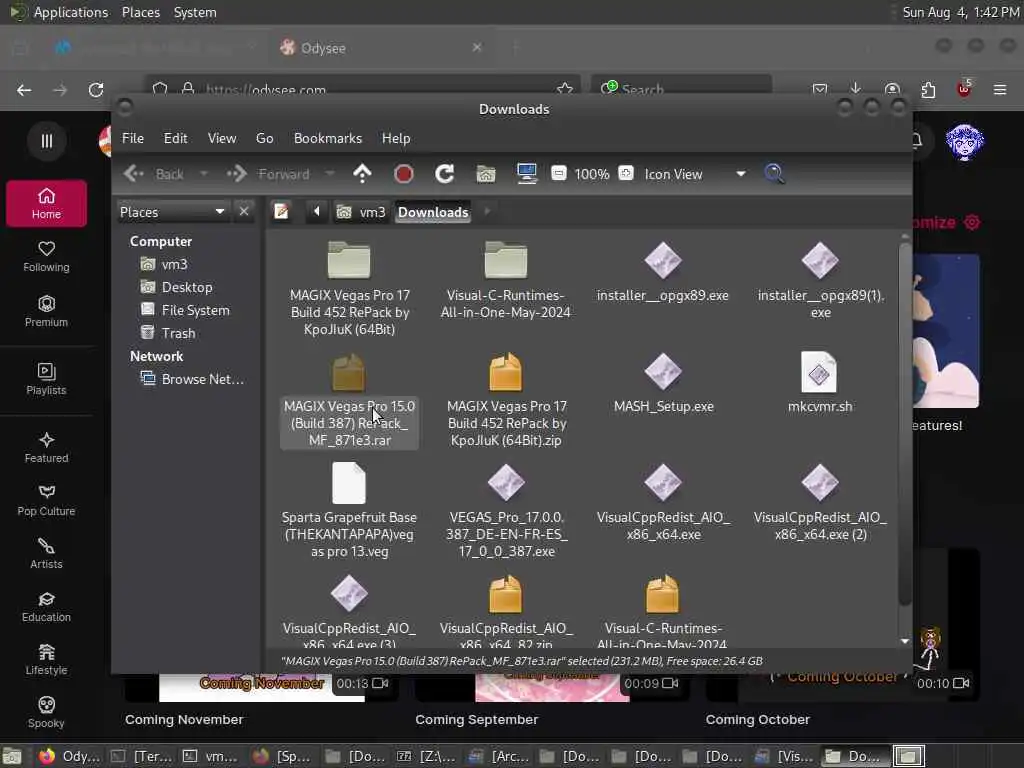Close the Places side pane
This screenshot has height=768, width=1024.
coord(244,212)
